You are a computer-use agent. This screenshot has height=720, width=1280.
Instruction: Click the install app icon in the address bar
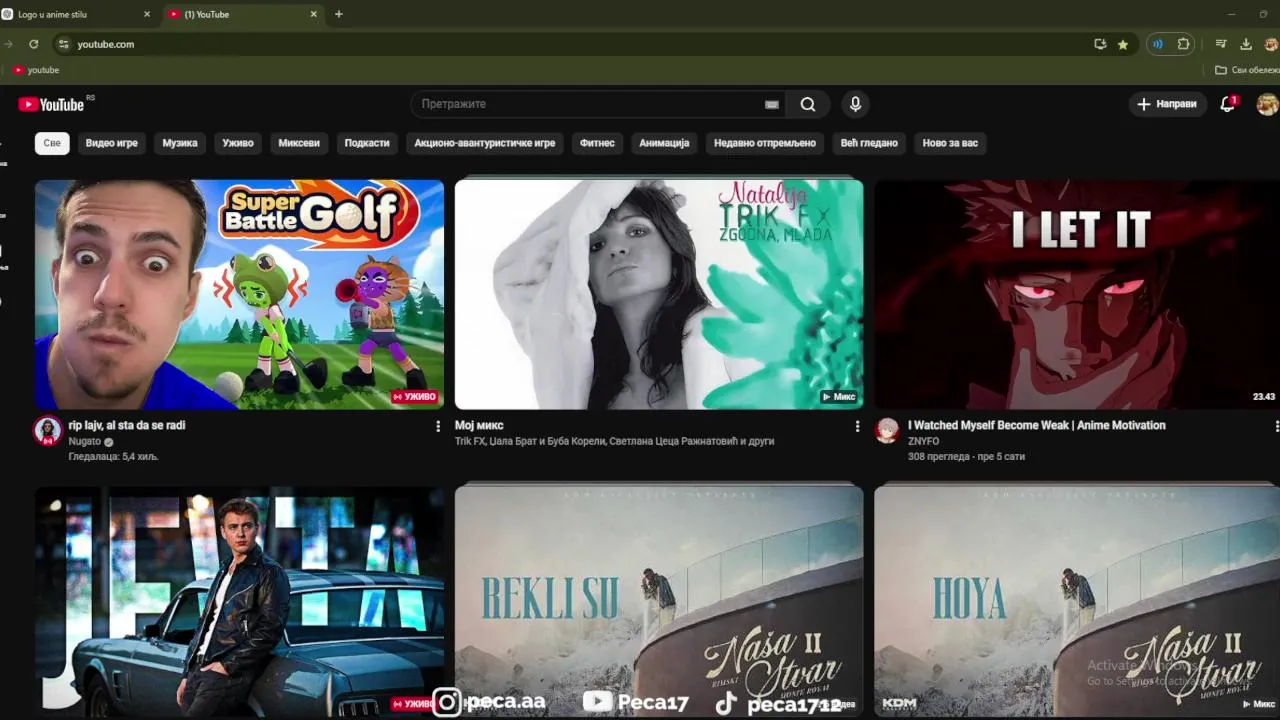(x=1100, y=44)
